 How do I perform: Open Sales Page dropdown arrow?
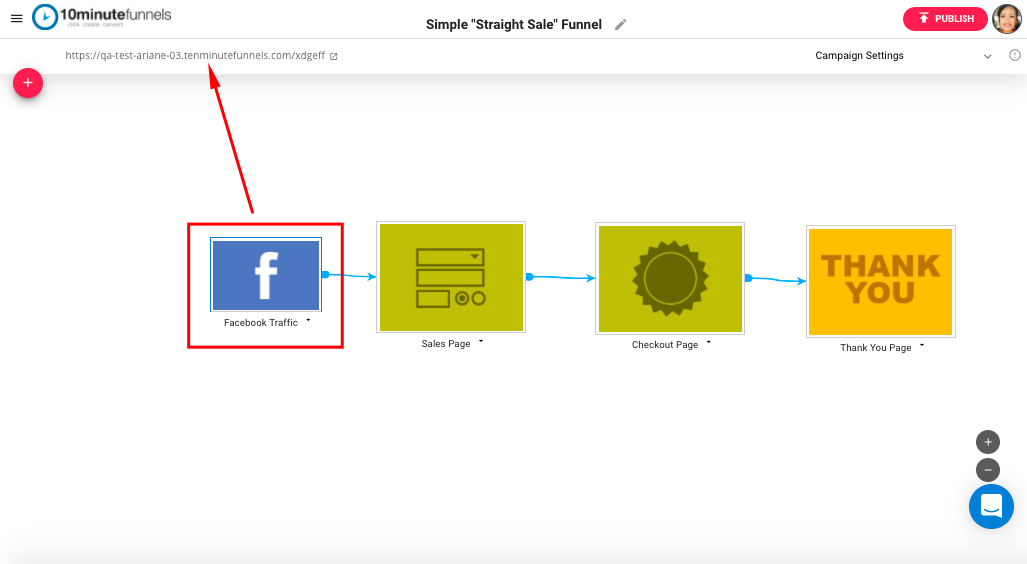[481, 341]
